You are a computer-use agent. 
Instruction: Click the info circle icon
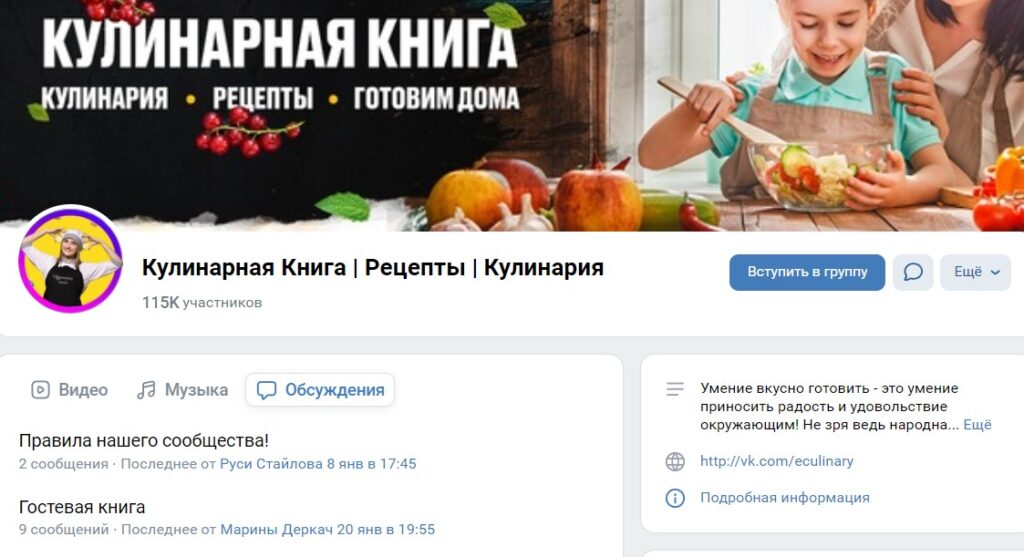coord(675,498)
